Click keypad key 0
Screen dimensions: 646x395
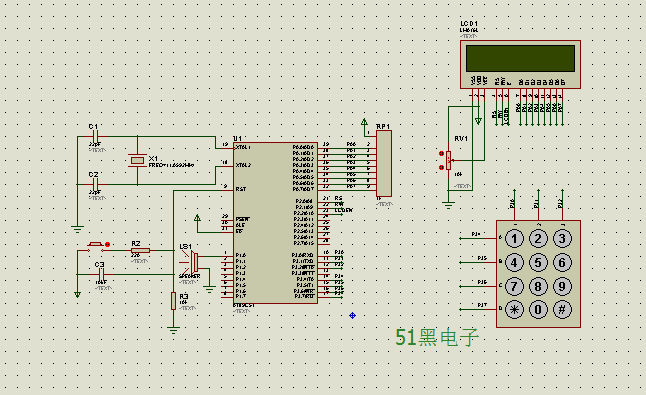point(538,310)
